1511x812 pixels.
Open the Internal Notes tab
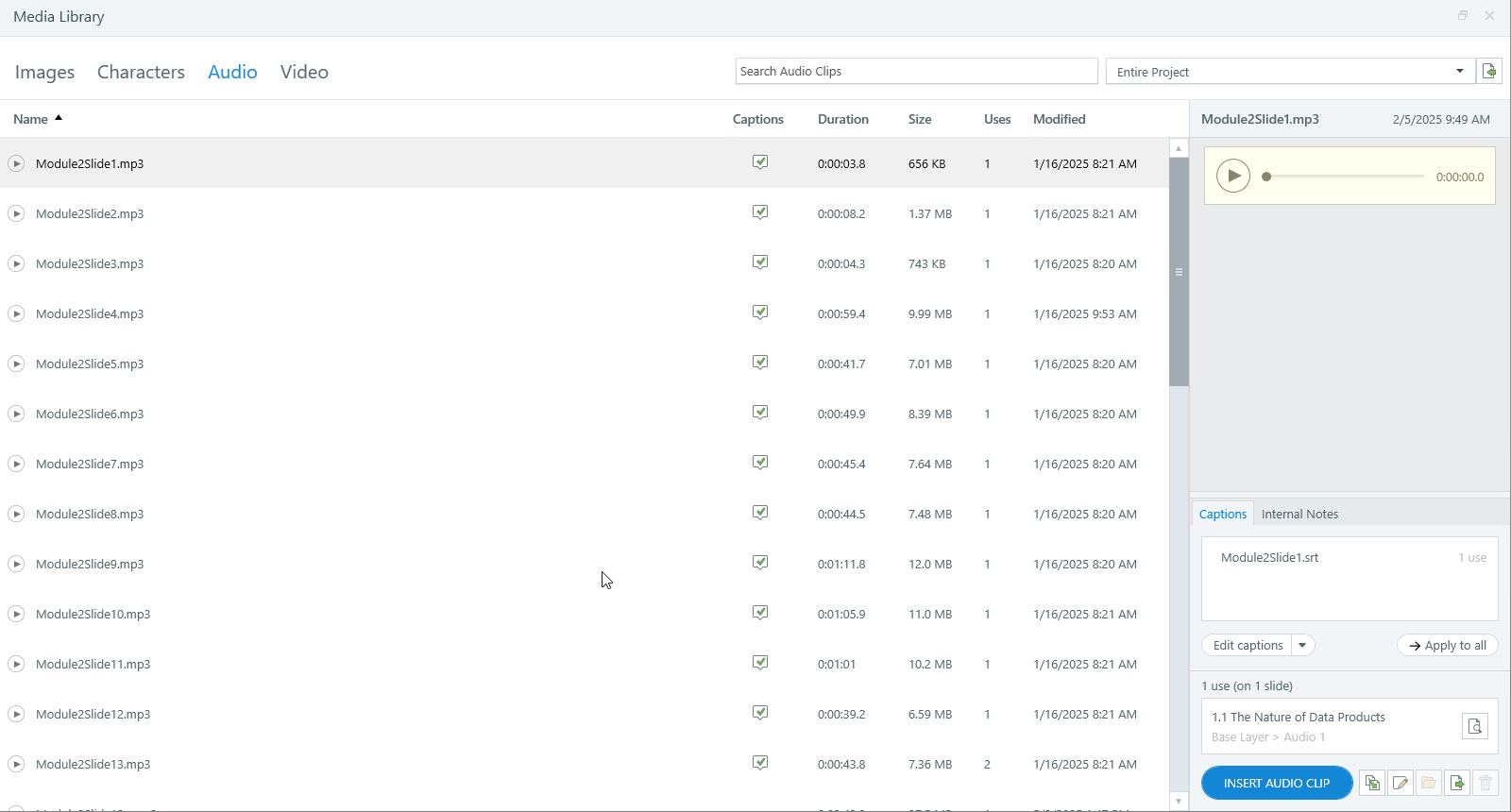click(1299, 514)
